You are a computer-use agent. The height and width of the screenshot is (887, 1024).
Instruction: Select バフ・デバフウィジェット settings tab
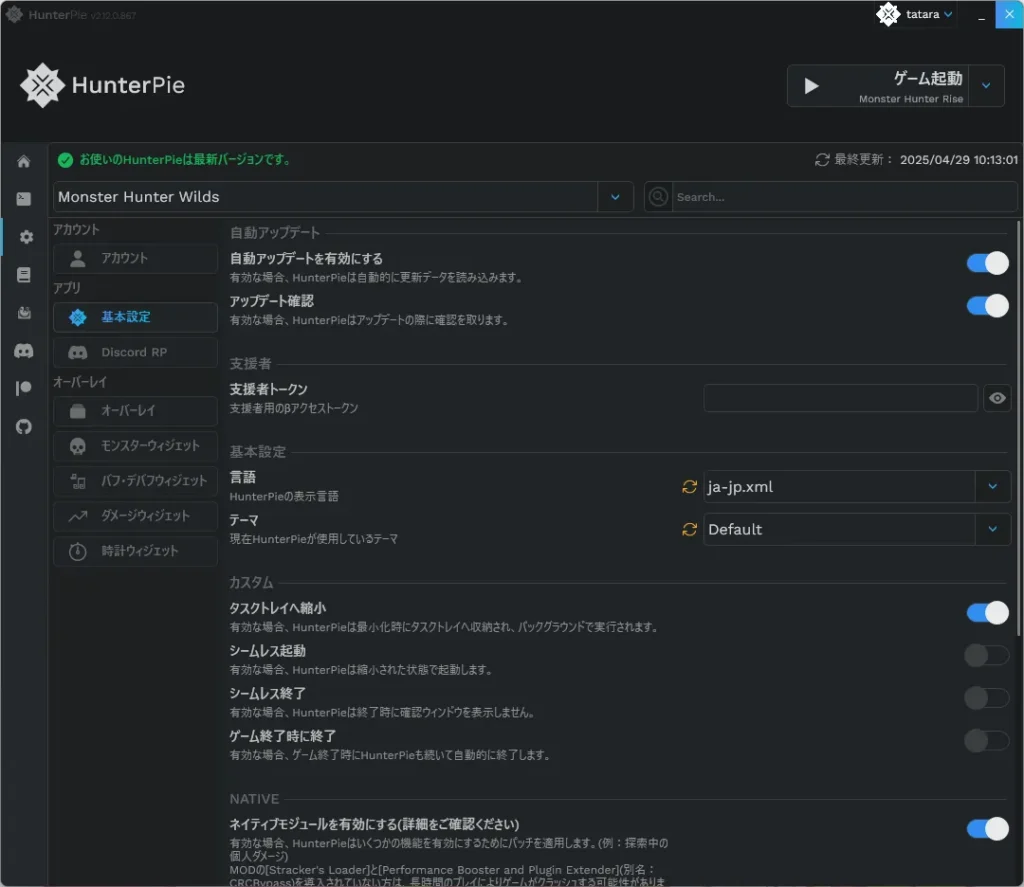[135, 481]
